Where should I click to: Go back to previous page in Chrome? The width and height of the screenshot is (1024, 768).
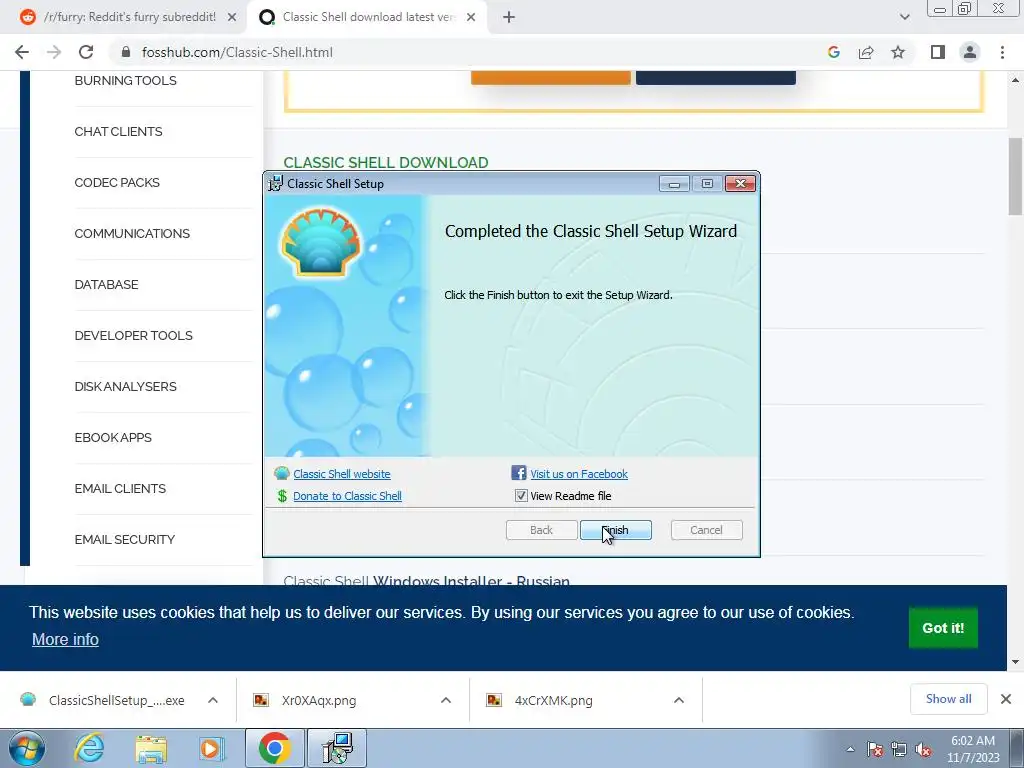[x=22, y=52]
